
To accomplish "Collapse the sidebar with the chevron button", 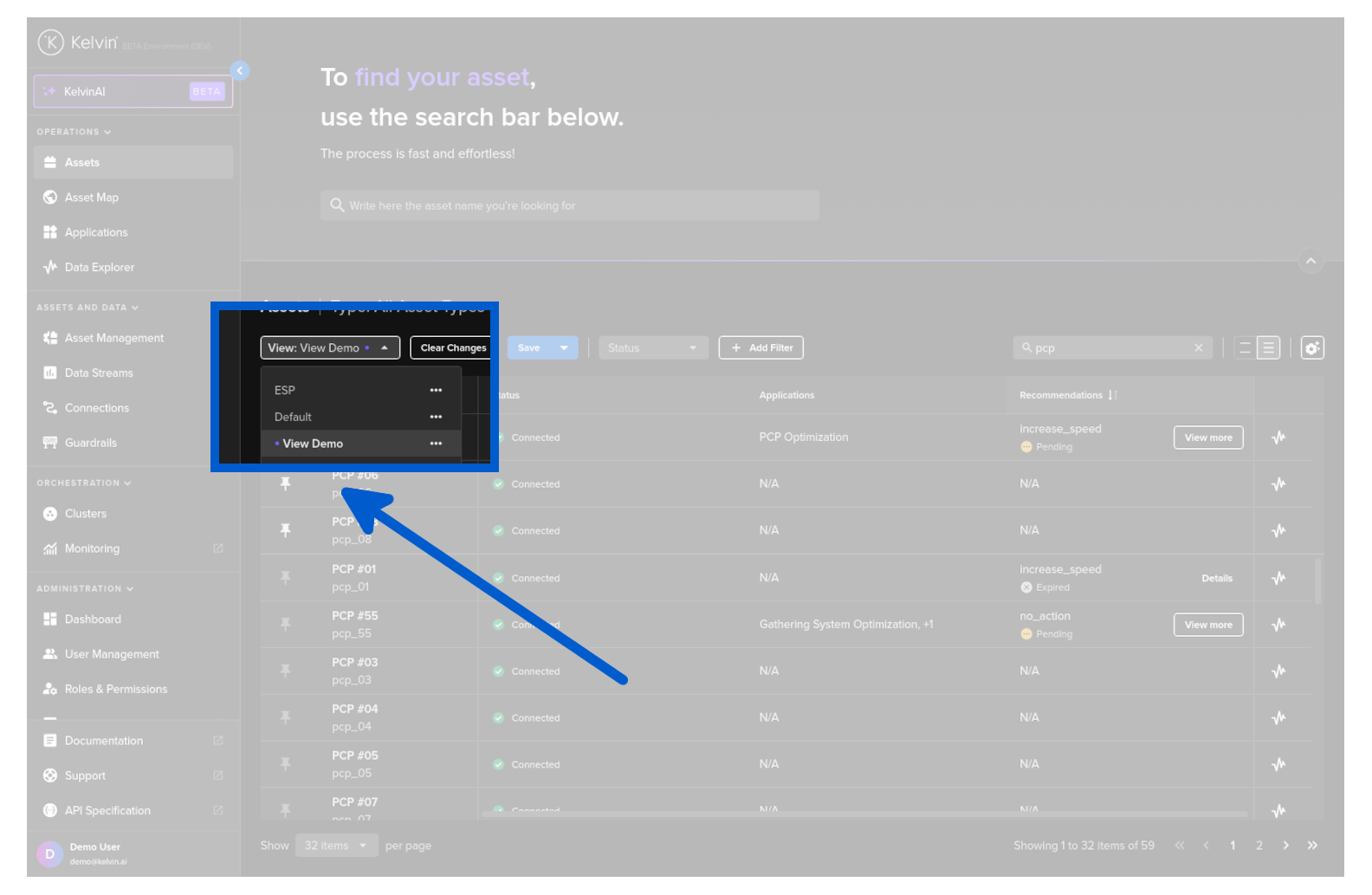I will click(x=240, y=71).
